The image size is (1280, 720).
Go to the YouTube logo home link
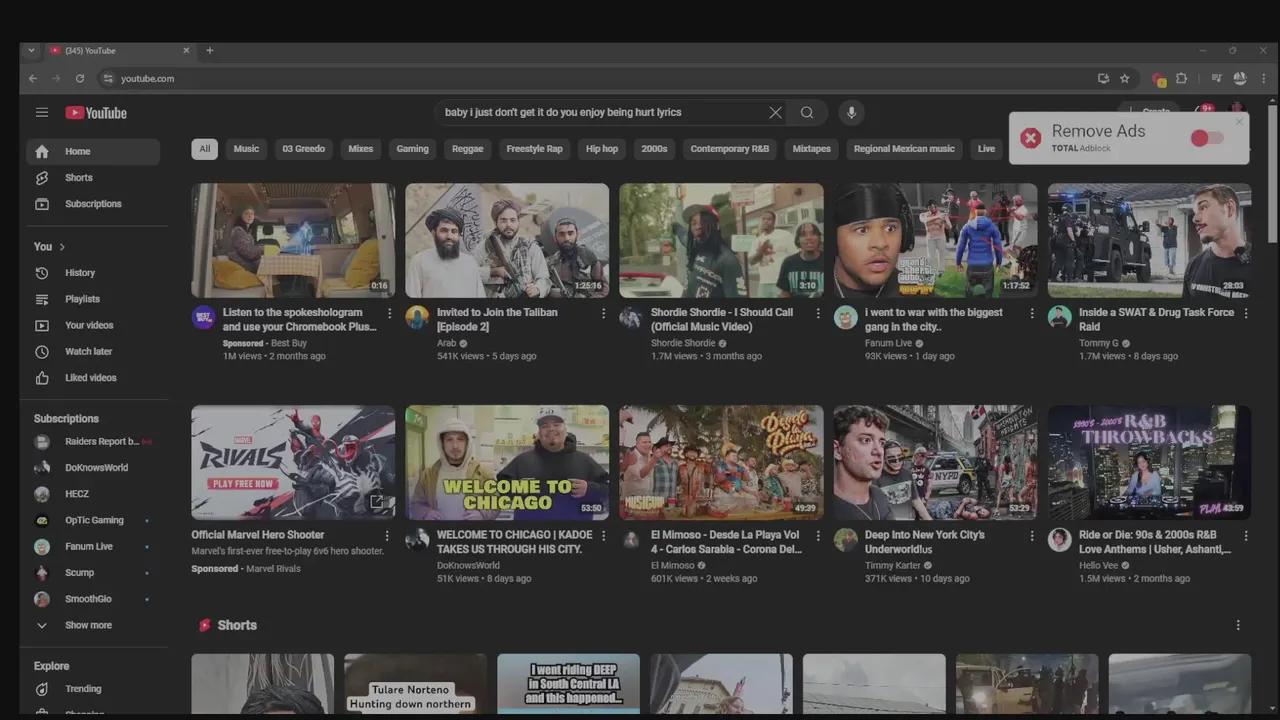click(96, 113)
